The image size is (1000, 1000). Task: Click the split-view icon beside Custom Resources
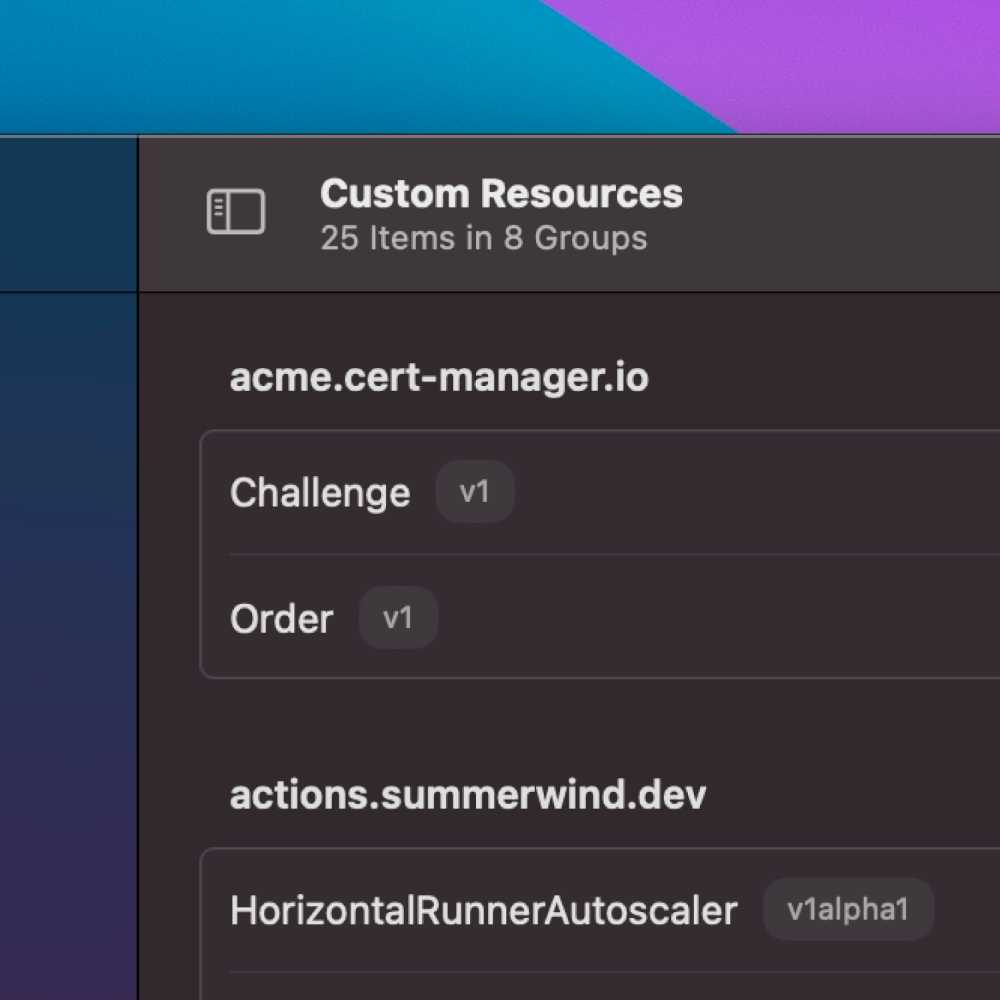tap(236, 210)
